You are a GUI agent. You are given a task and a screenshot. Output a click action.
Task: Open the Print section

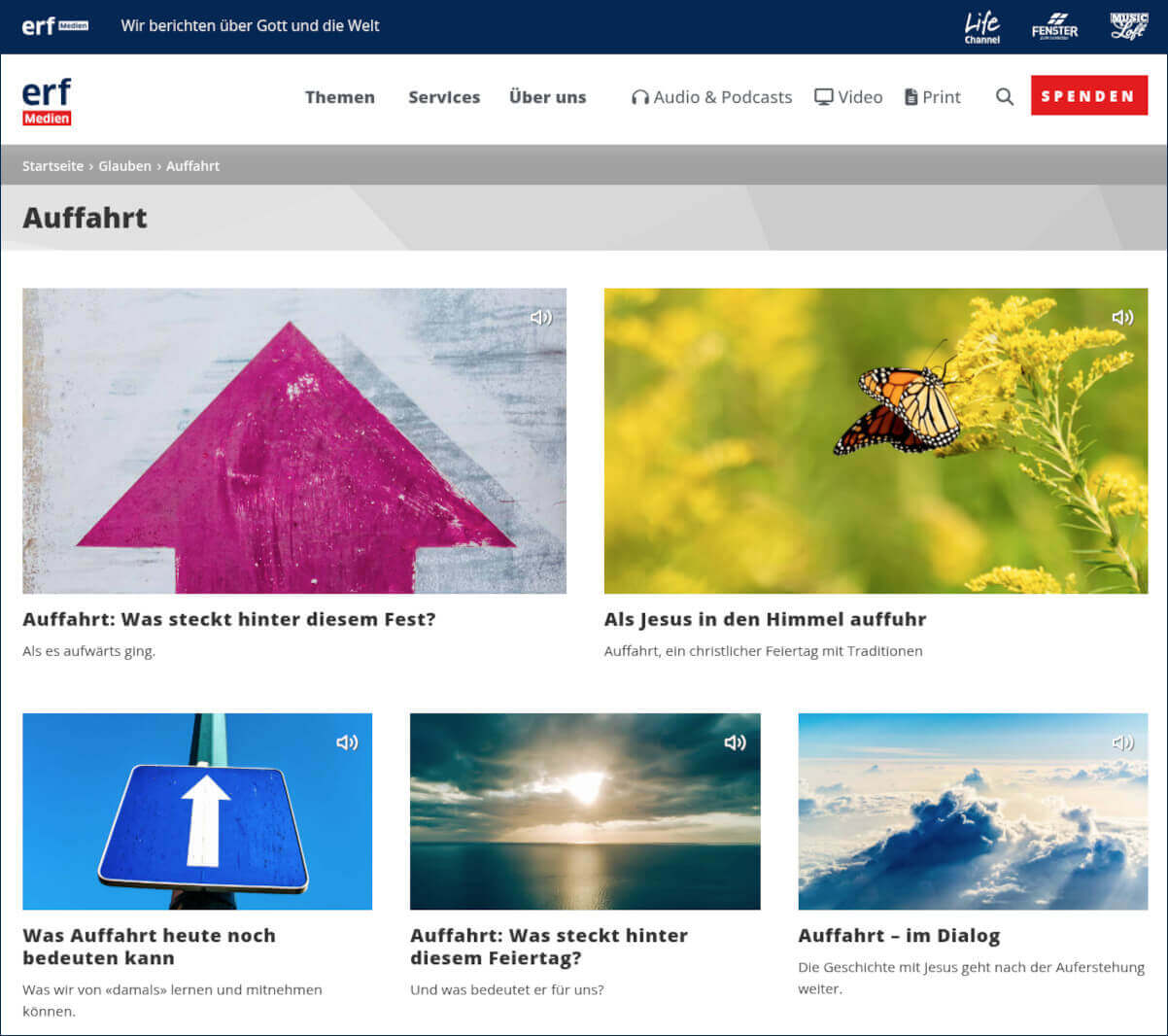tap(932, 97)
